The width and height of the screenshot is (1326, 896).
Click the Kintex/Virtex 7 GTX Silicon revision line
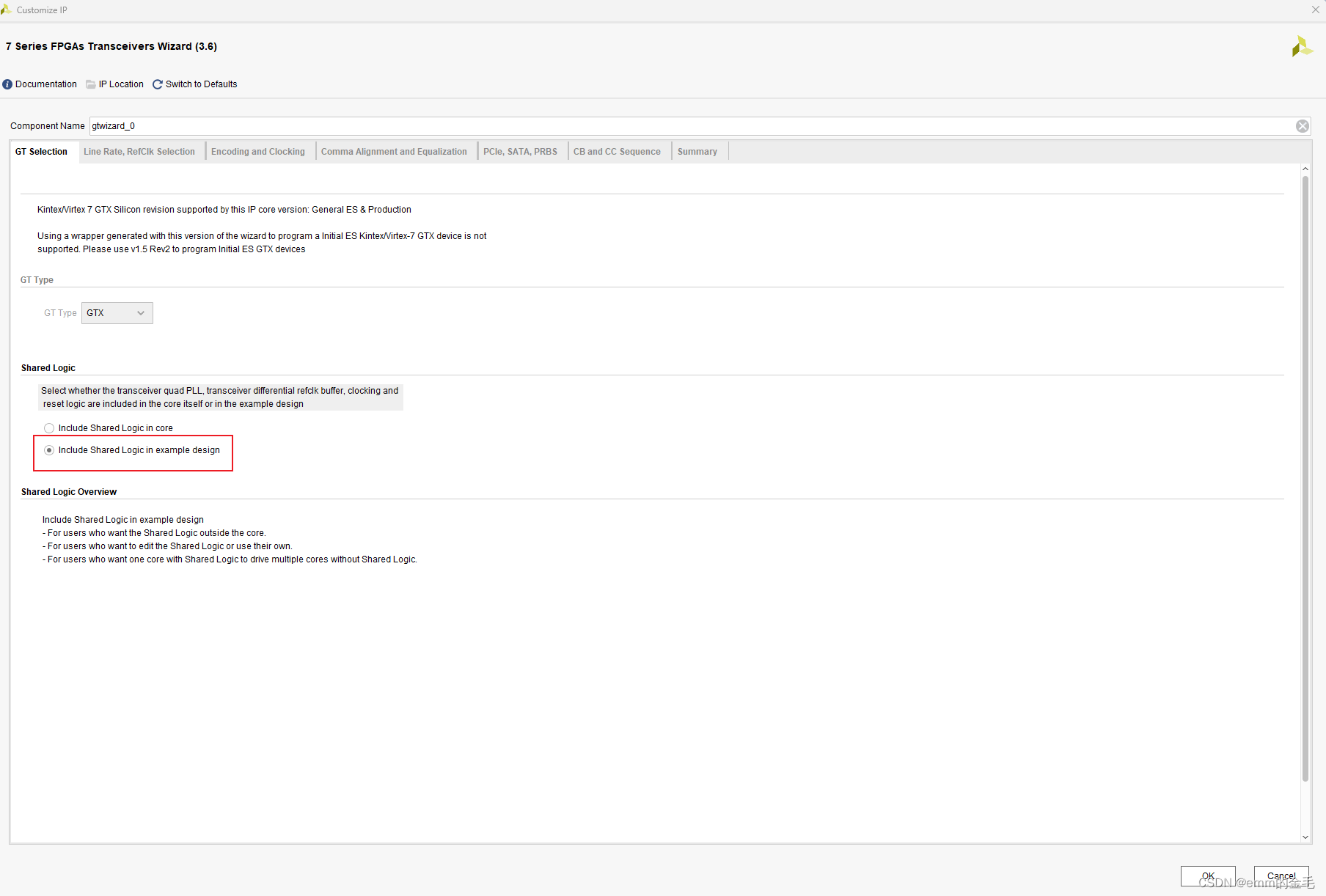tap(224, 210)
